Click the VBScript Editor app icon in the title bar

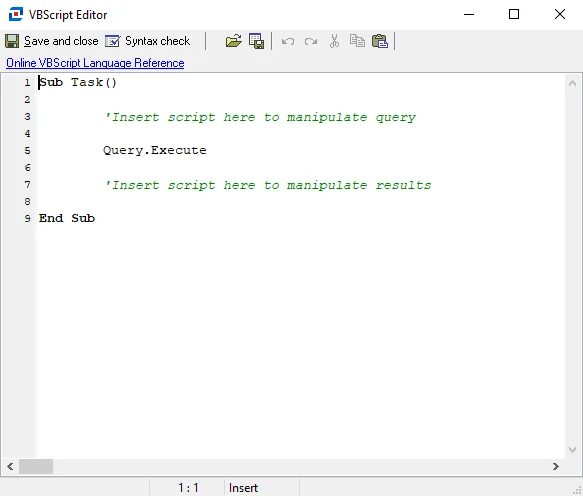[16, 14]
